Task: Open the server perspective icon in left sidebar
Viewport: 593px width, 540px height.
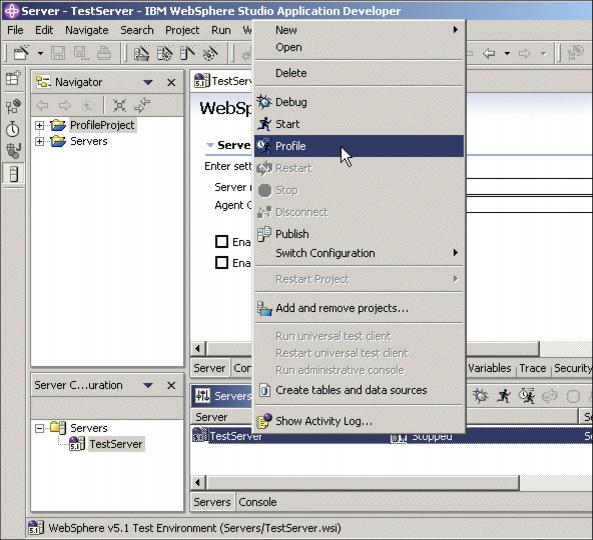Action: [13, 174]
